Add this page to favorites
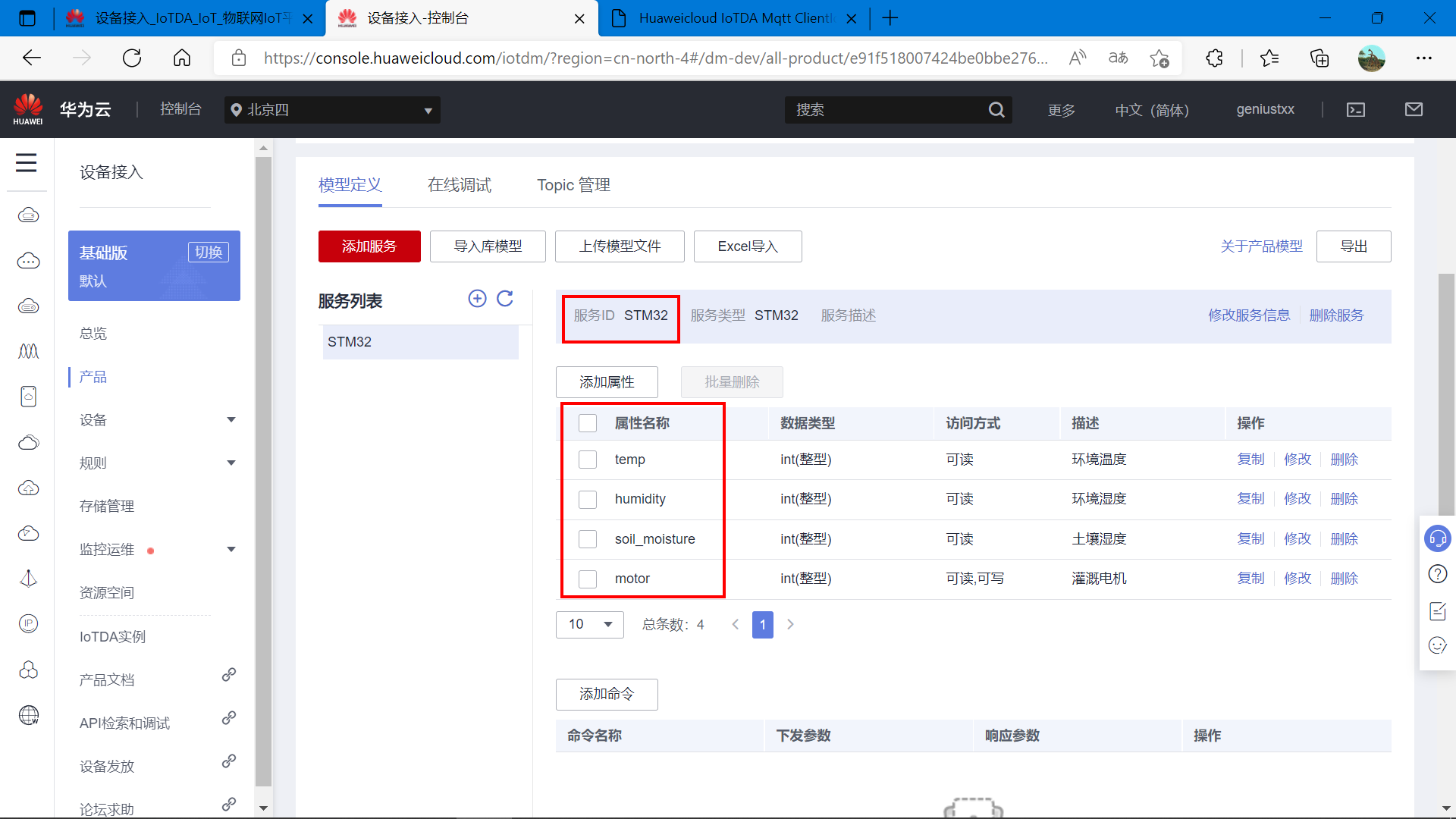The height and width of the screenshot is (819, 1456). coord(1159,58)
